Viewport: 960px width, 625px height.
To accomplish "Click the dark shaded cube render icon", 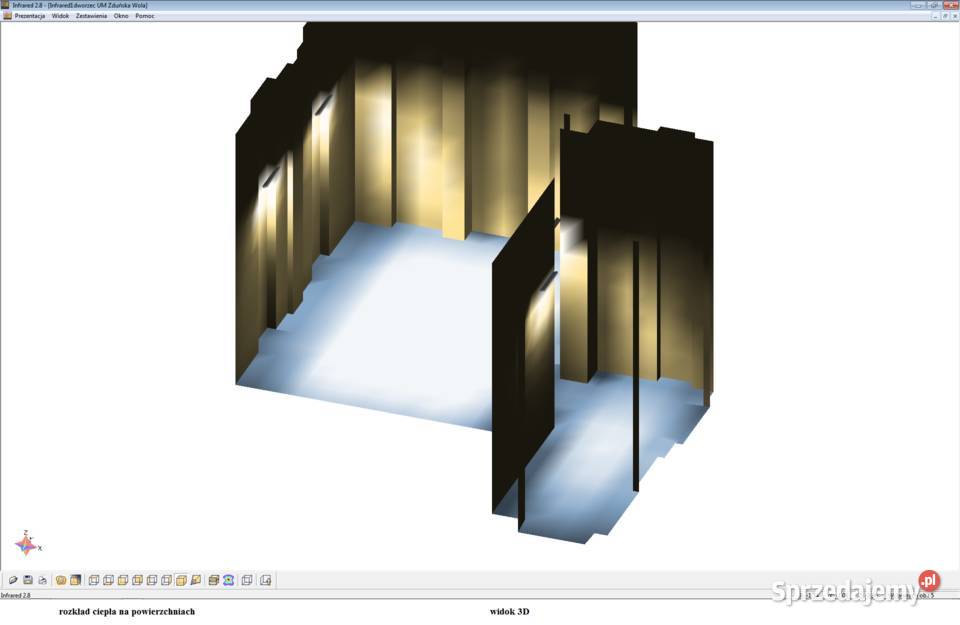I will pos(75,580).
